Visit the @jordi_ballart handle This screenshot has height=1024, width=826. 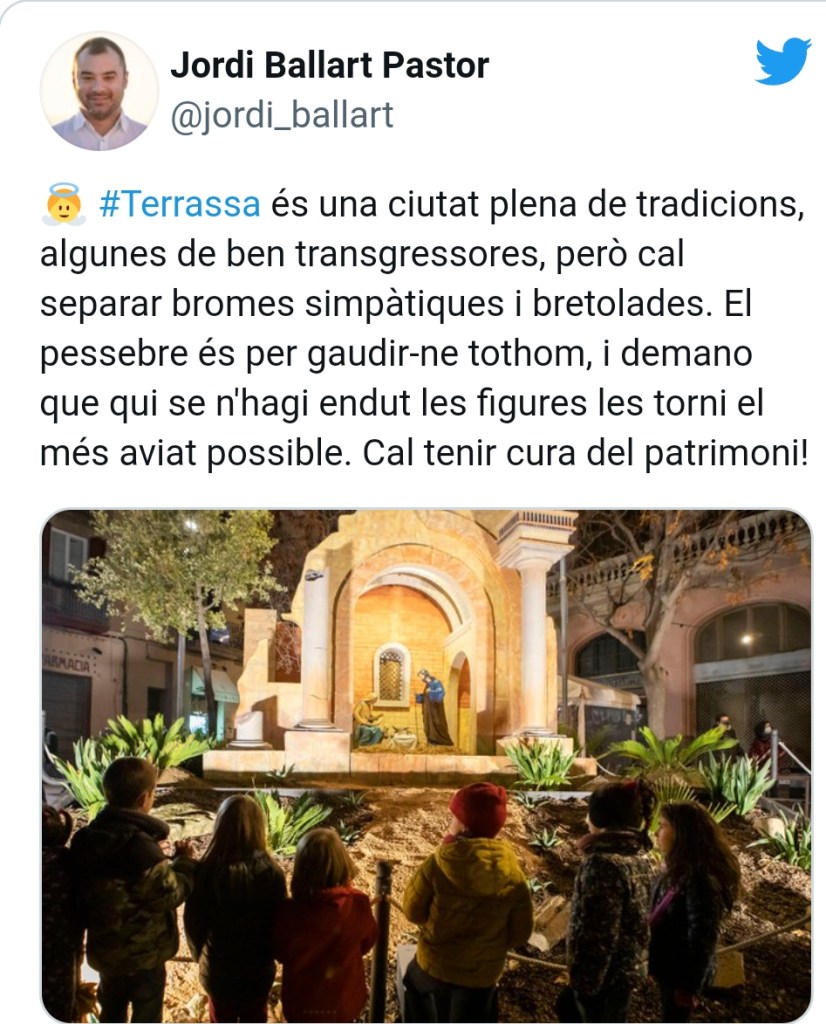point(282,116)
